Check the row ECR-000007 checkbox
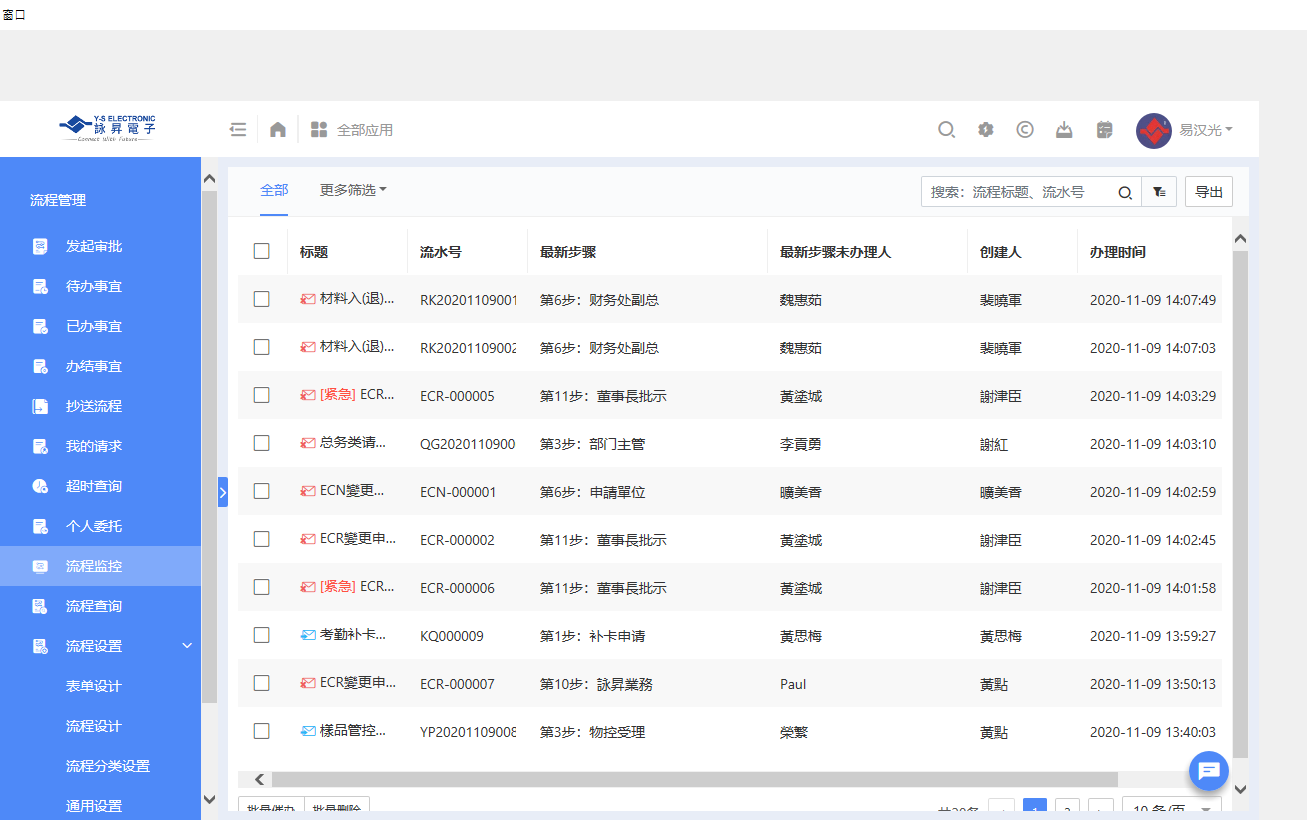The image size is (1307, 820). 262,683
